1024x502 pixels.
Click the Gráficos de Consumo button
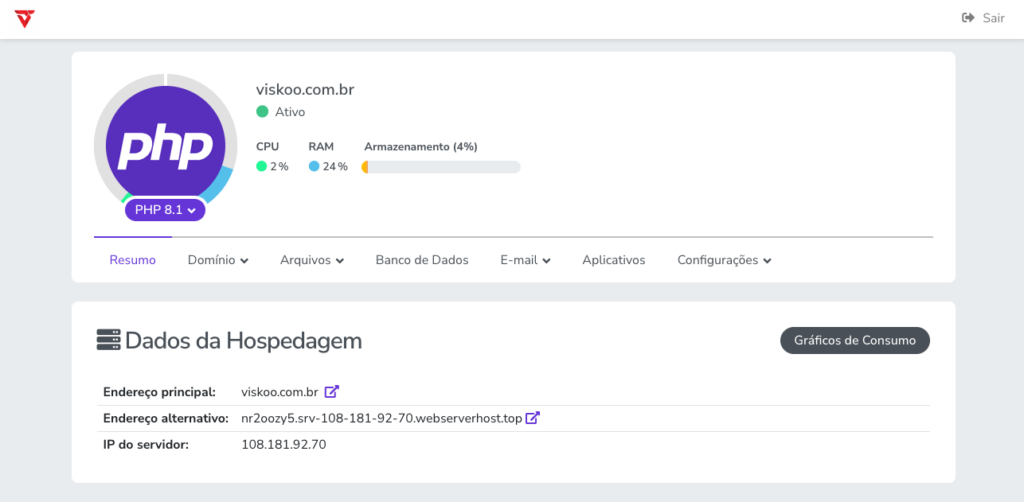coord(855,340)
